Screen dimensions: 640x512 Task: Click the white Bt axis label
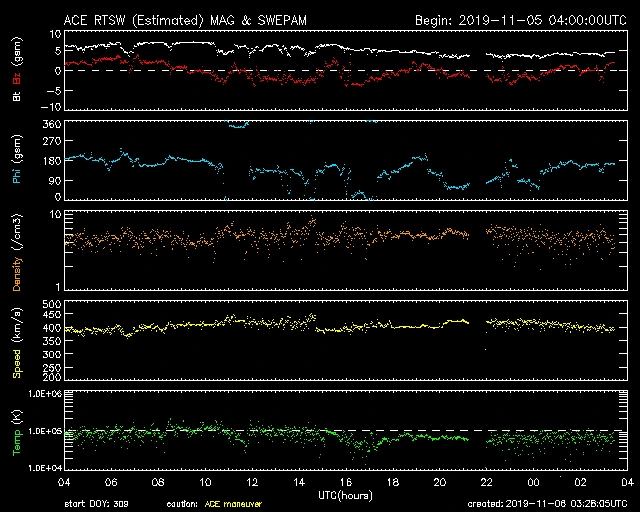point(17,98)
